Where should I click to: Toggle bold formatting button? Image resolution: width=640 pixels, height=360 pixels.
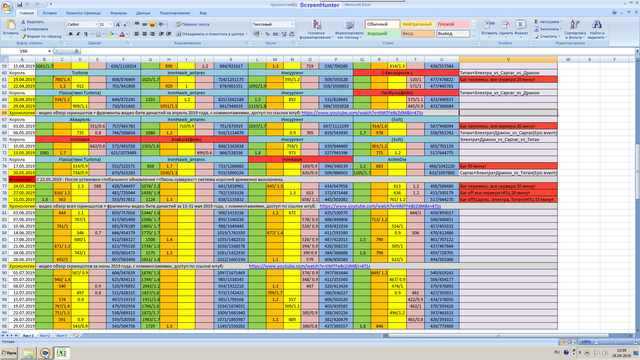(x=70, y=34)
